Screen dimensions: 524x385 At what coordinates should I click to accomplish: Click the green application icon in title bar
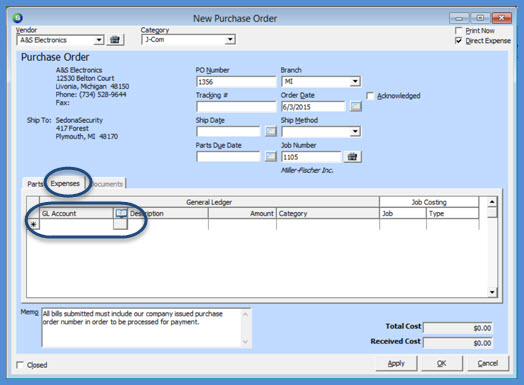[17, 18]
